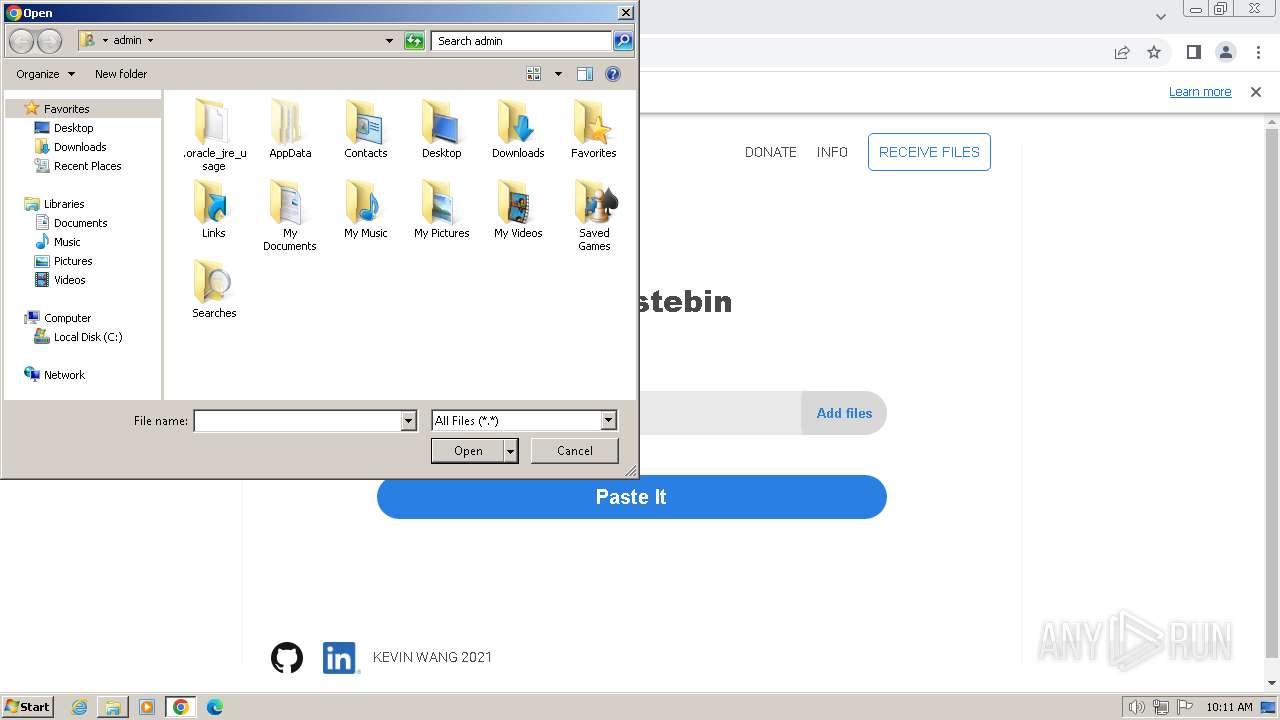Click the search magnifier button
1280x720 pixels.
tap(623, 41)
